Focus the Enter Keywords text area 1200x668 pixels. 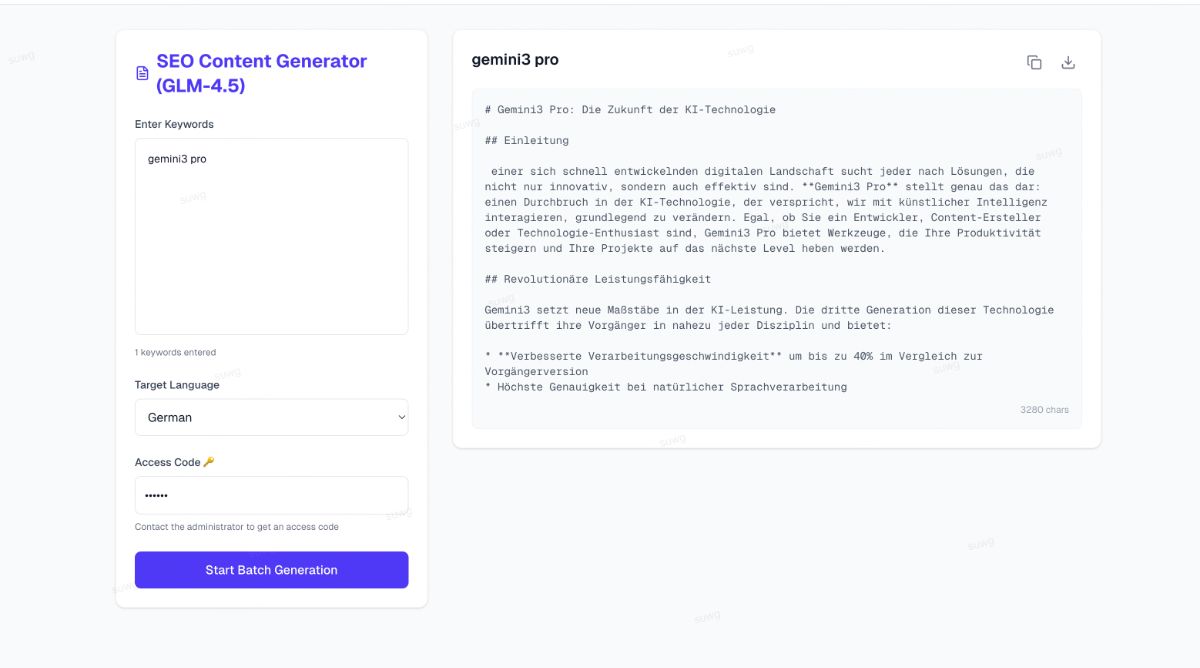[x=271, y=235]
